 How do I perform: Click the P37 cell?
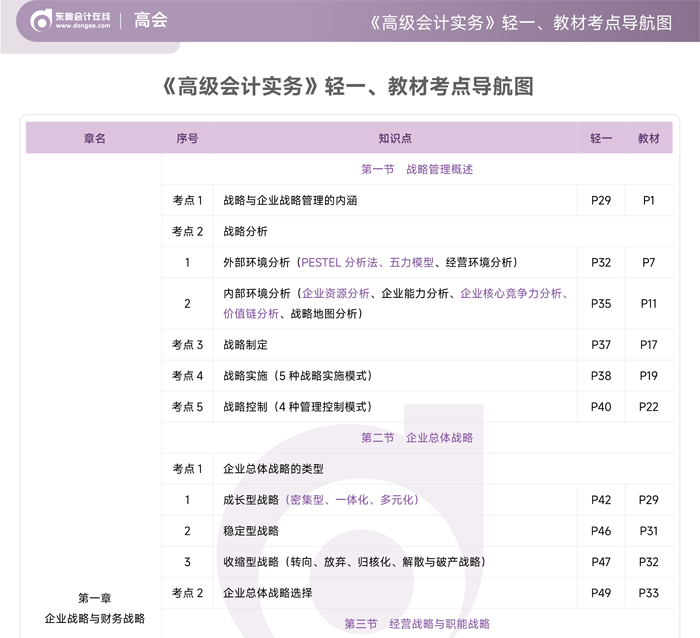click(x=601, y=345)
